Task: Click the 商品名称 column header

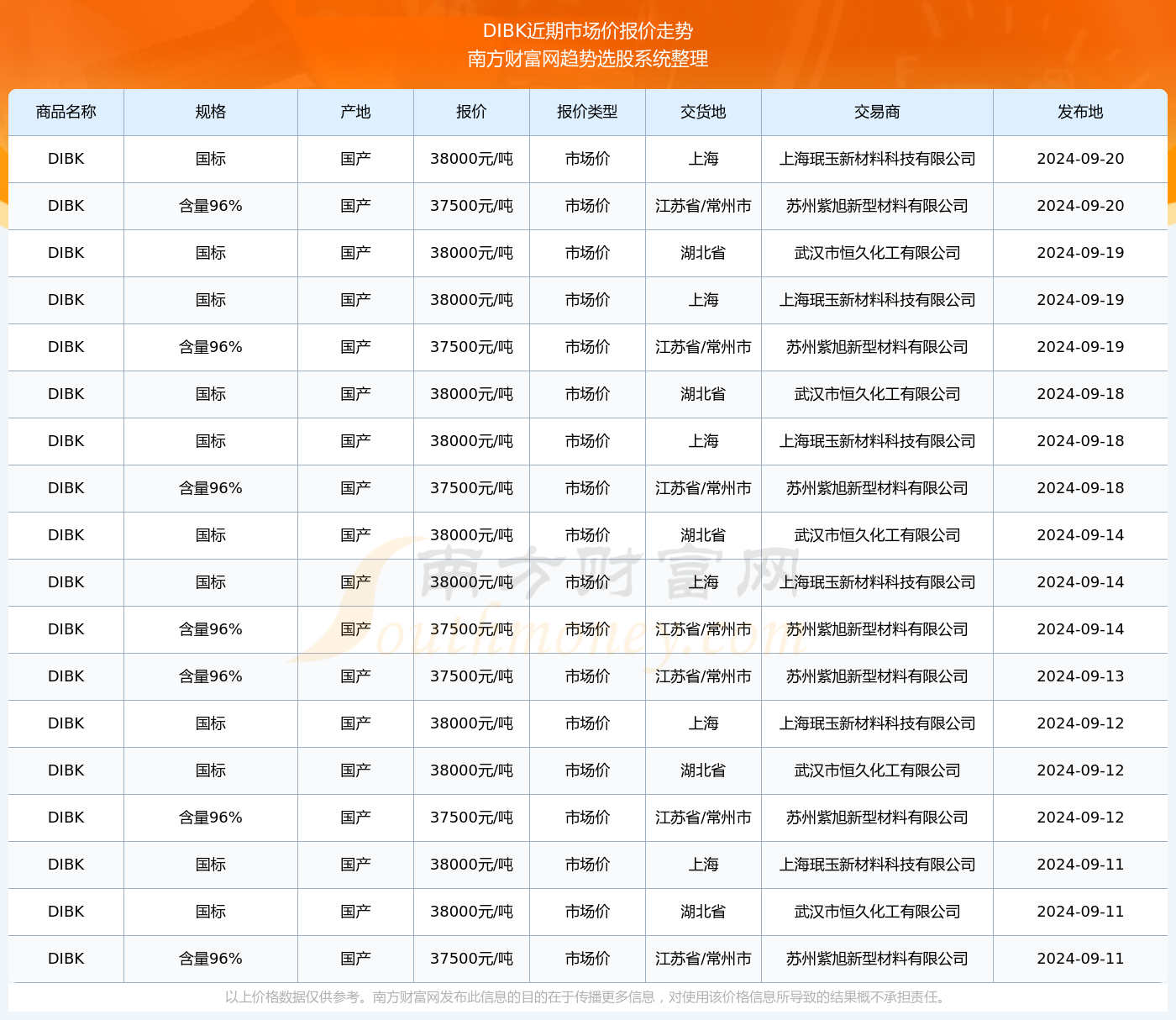Action: pyautogui.click(x=66, y=112)
